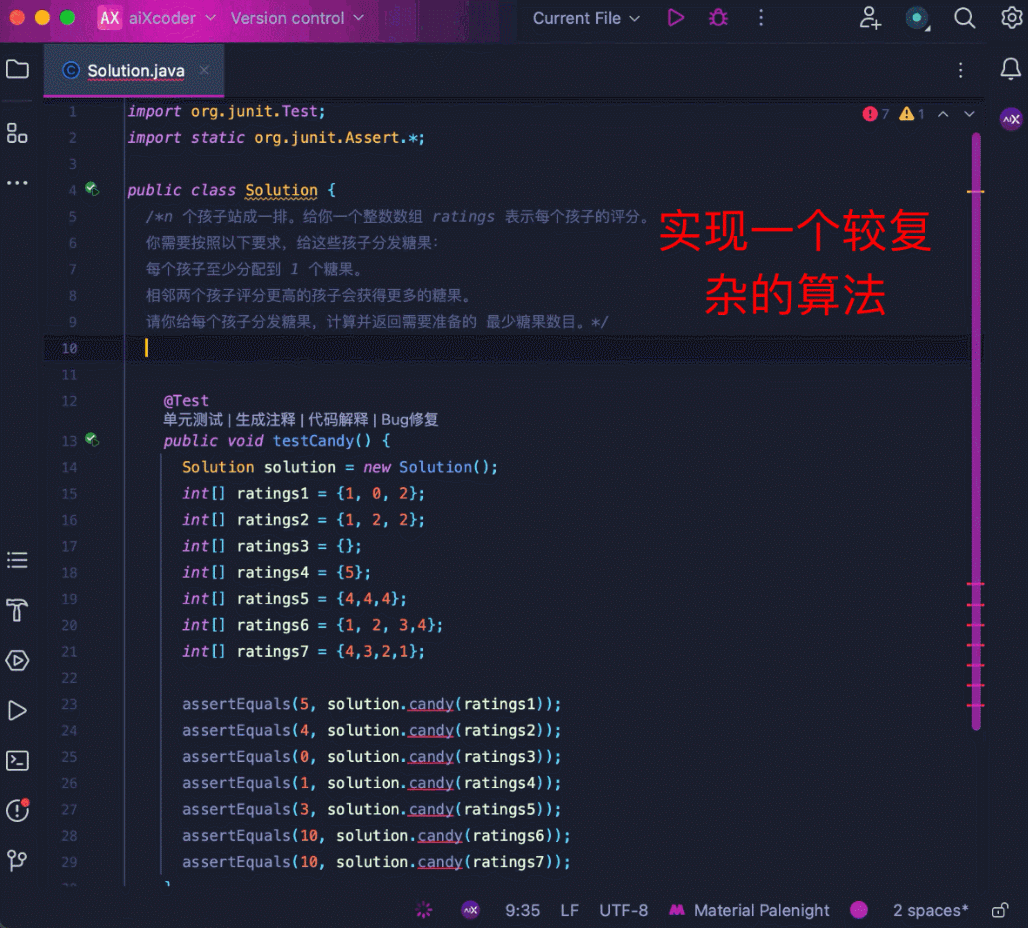1028x928 pixels.
Task: Close the Solution.java tab
Action: point(204,70)
